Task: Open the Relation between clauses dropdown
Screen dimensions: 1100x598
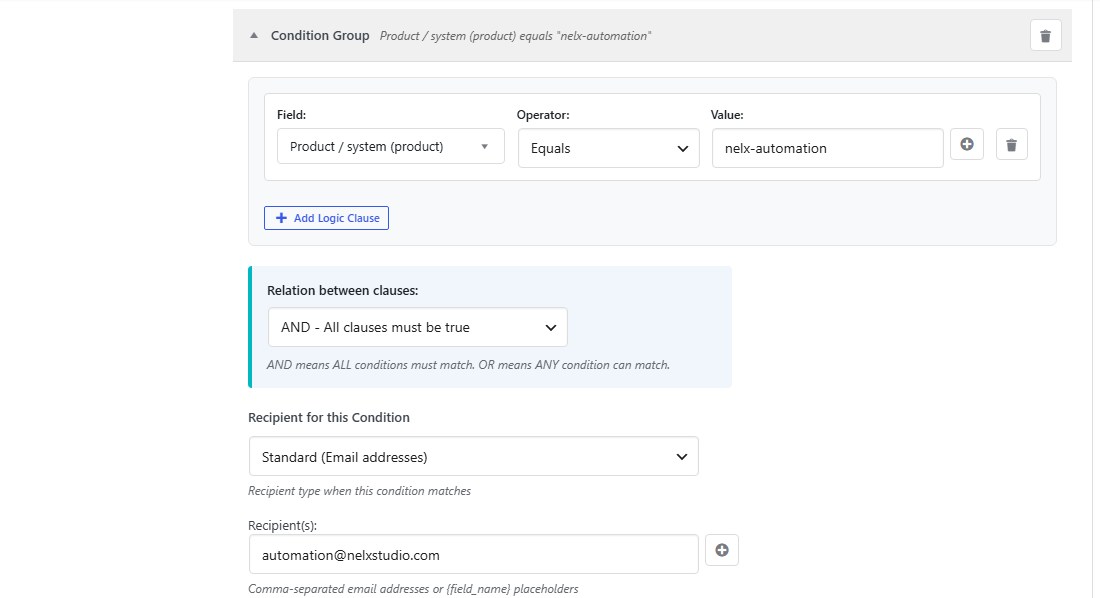Action: pos(417,327)
